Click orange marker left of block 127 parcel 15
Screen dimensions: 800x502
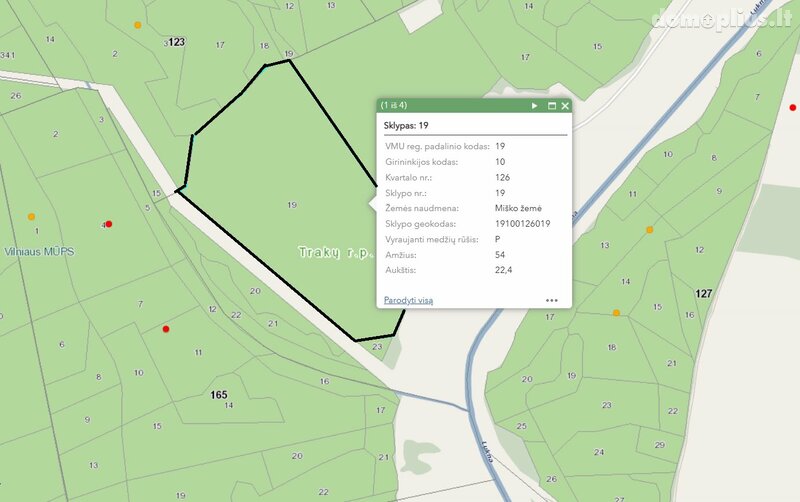click(616, 313)
